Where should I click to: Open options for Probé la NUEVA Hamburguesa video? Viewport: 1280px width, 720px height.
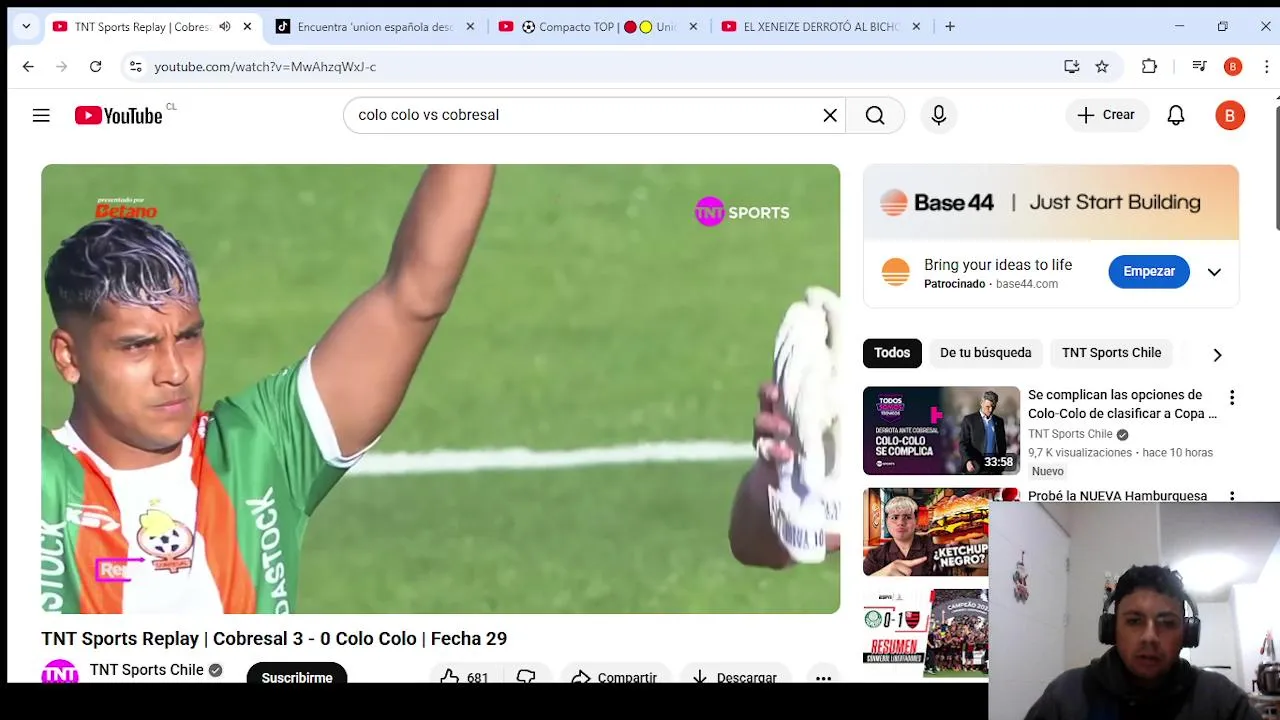[x=1232, y=496]
